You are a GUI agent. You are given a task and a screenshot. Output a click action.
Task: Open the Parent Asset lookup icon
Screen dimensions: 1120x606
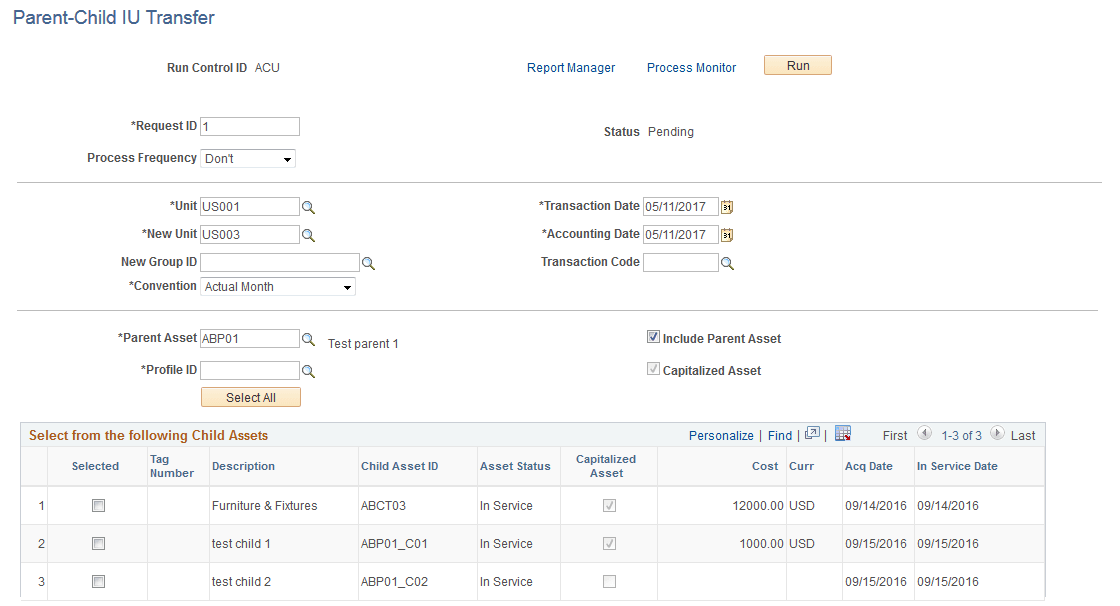[307, 338]
